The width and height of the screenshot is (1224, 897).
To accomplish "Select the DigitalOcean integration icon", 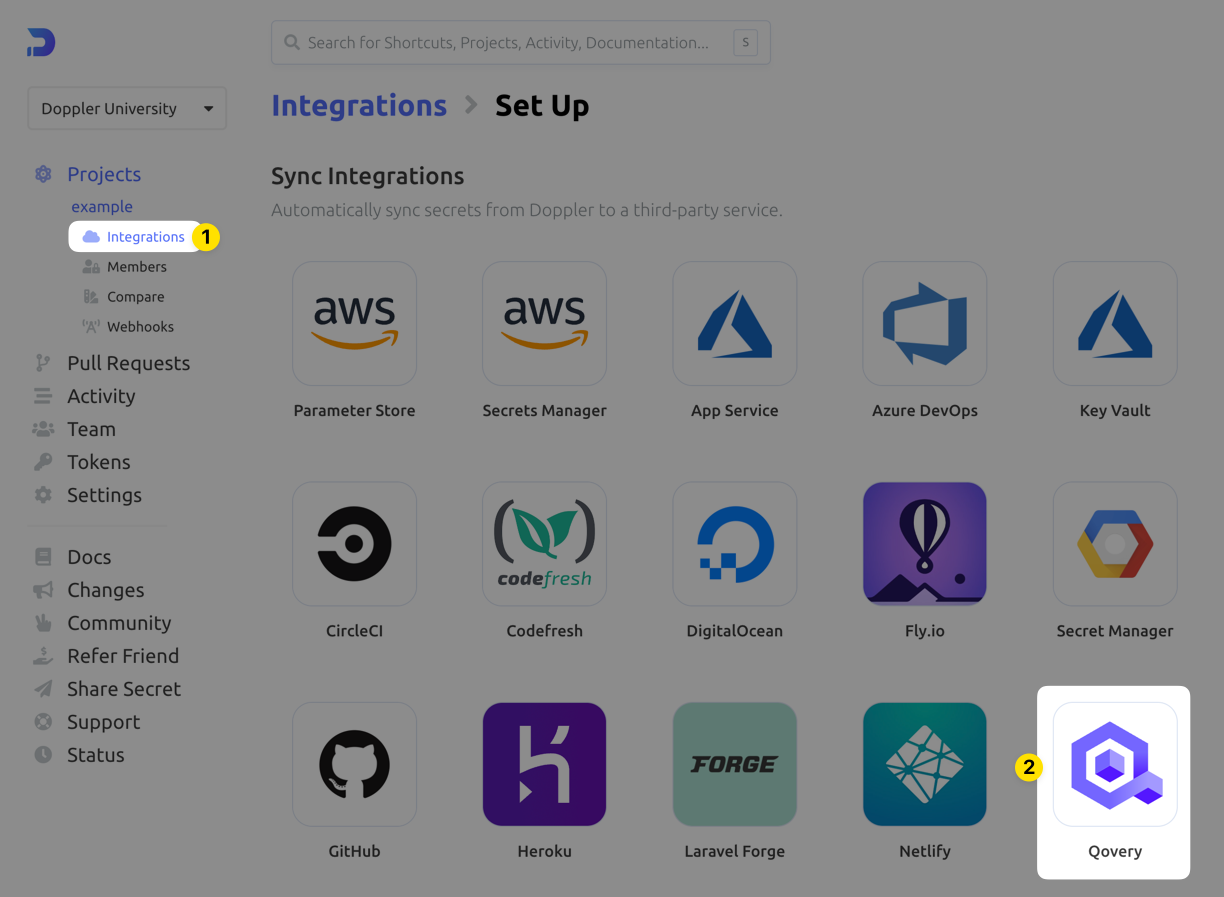I will point(734,544).
